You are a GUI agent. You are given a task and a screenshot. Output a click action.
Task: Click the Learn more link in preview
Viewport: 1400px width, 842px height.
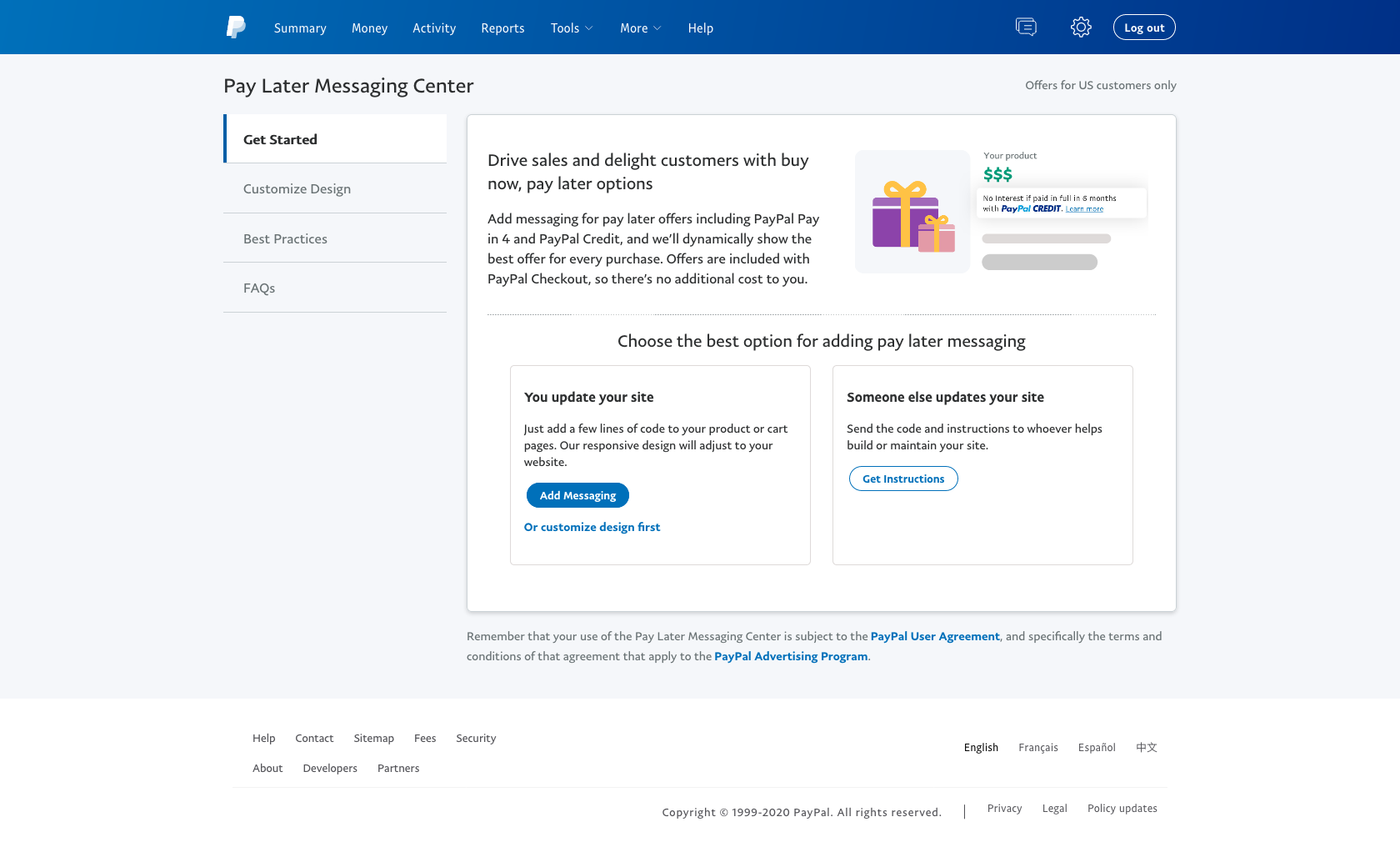tap(1084, 209)
